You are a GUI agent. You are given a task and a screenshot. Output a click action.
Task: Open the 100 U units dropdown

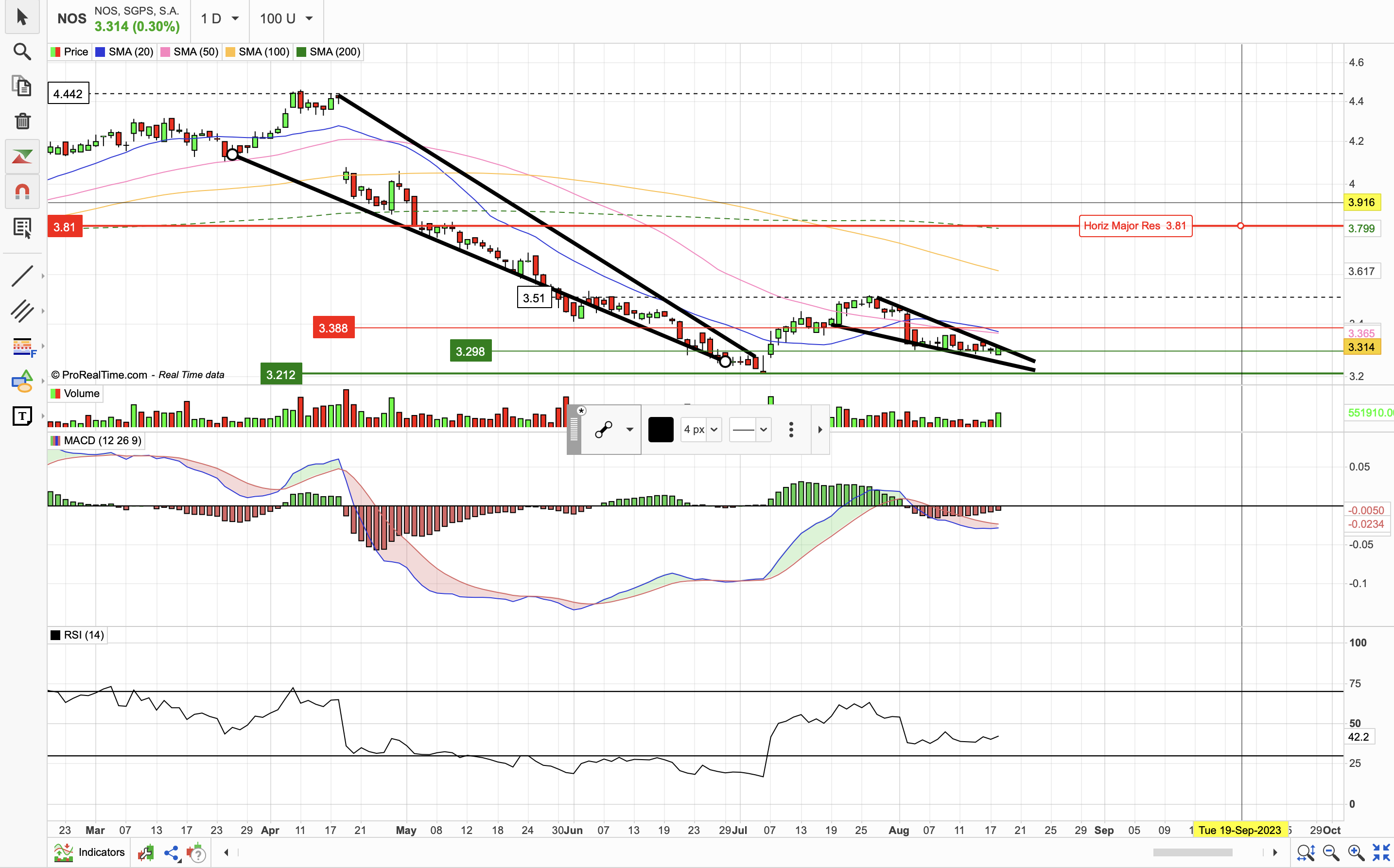(x=286, y=19)
